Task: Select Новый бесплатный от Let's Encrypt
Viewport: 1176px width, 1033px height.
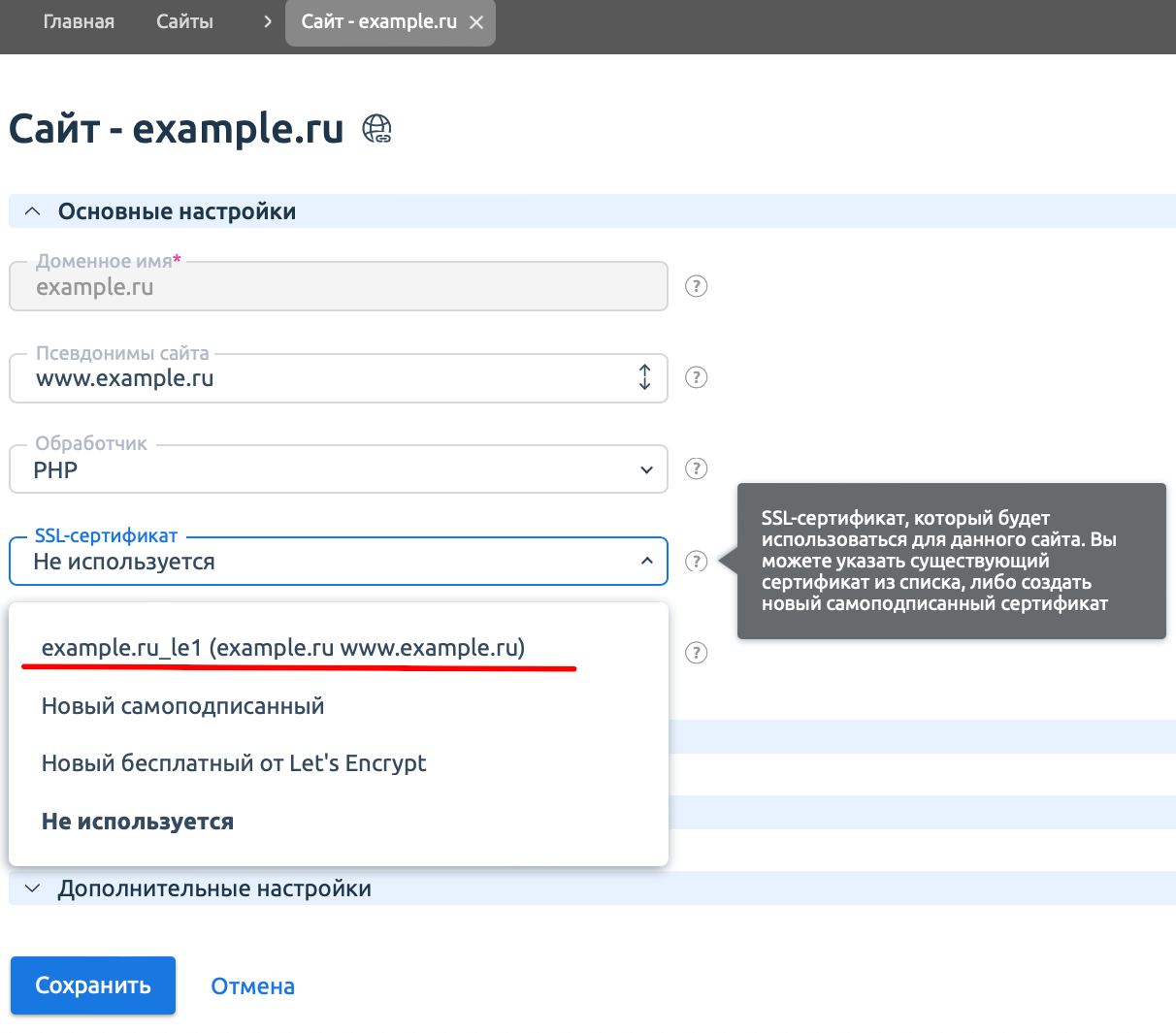Action: point(339,763)
